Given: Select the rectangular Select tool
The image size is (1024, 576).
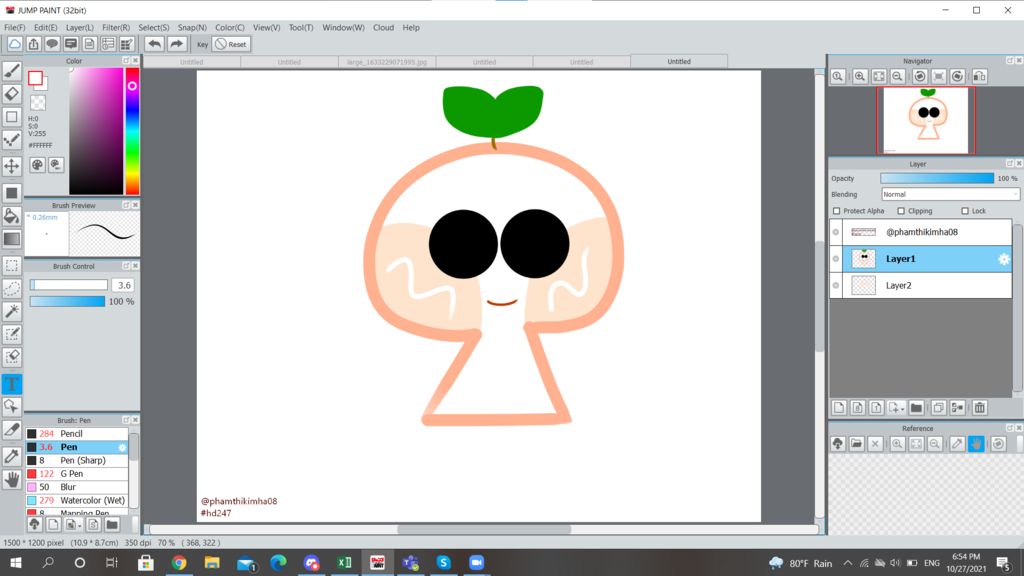Looking at the screenshot, I should pyautogui.click(x=12, y=265).
